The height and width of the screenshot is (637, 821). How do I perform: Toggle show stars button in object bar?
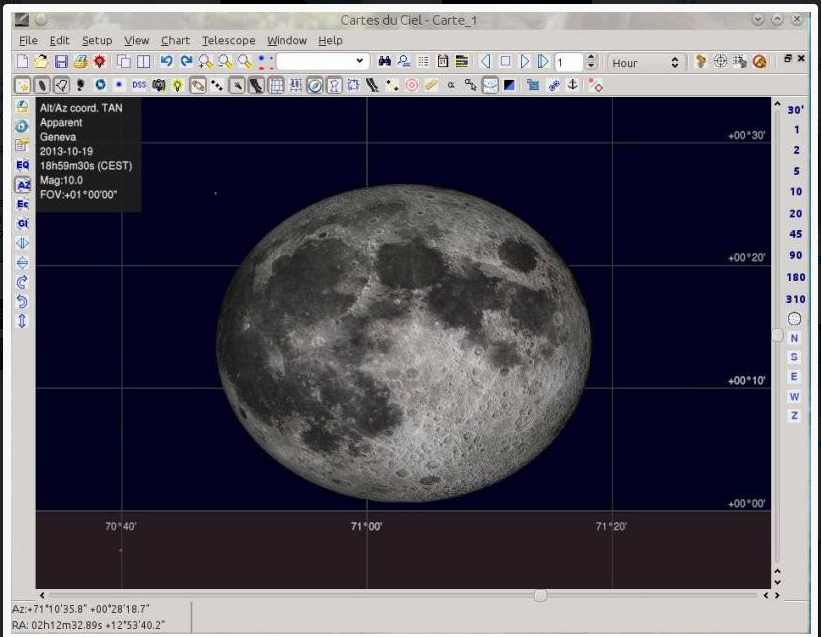tap(23, 85)
